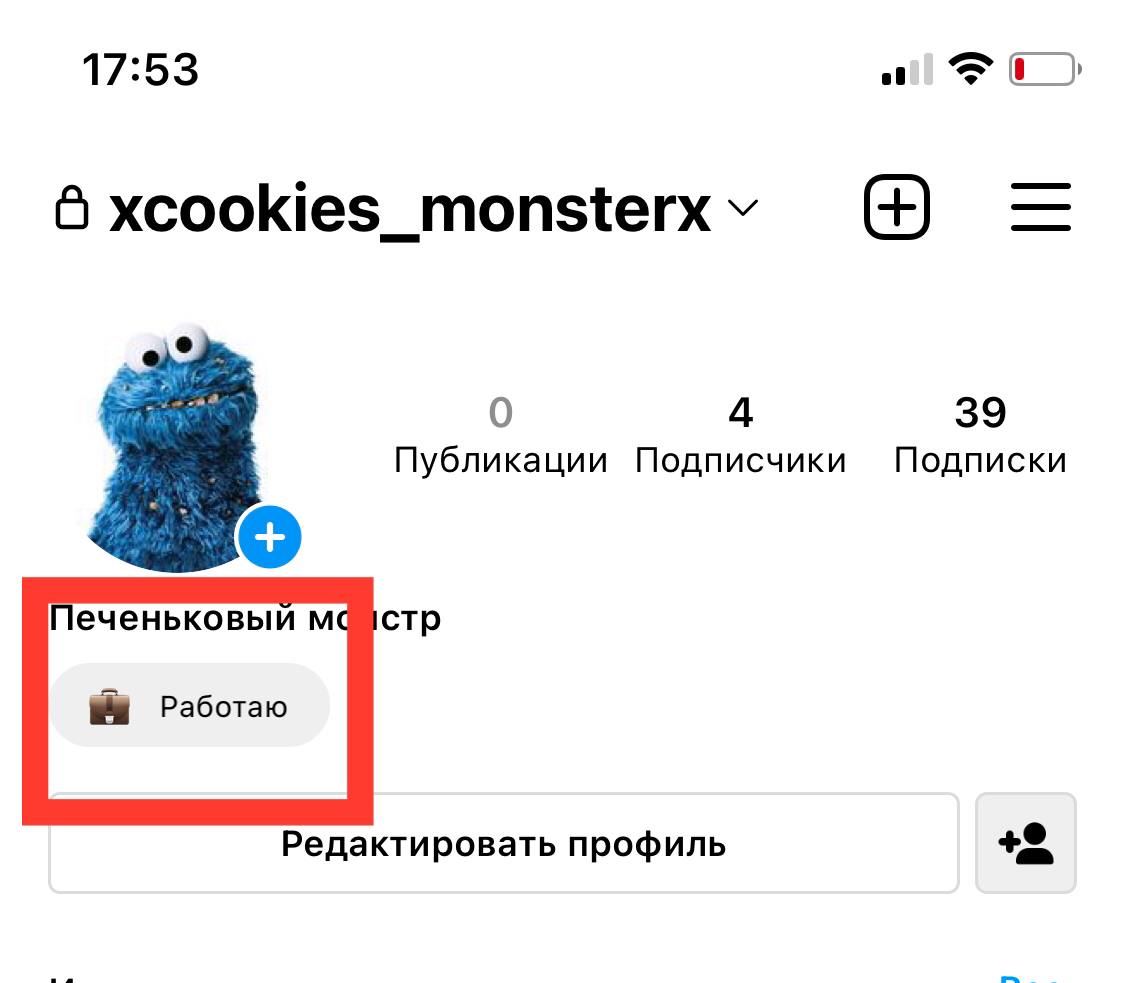
Task: Open the Работаю status pill
Action: (x=189, y=705)
